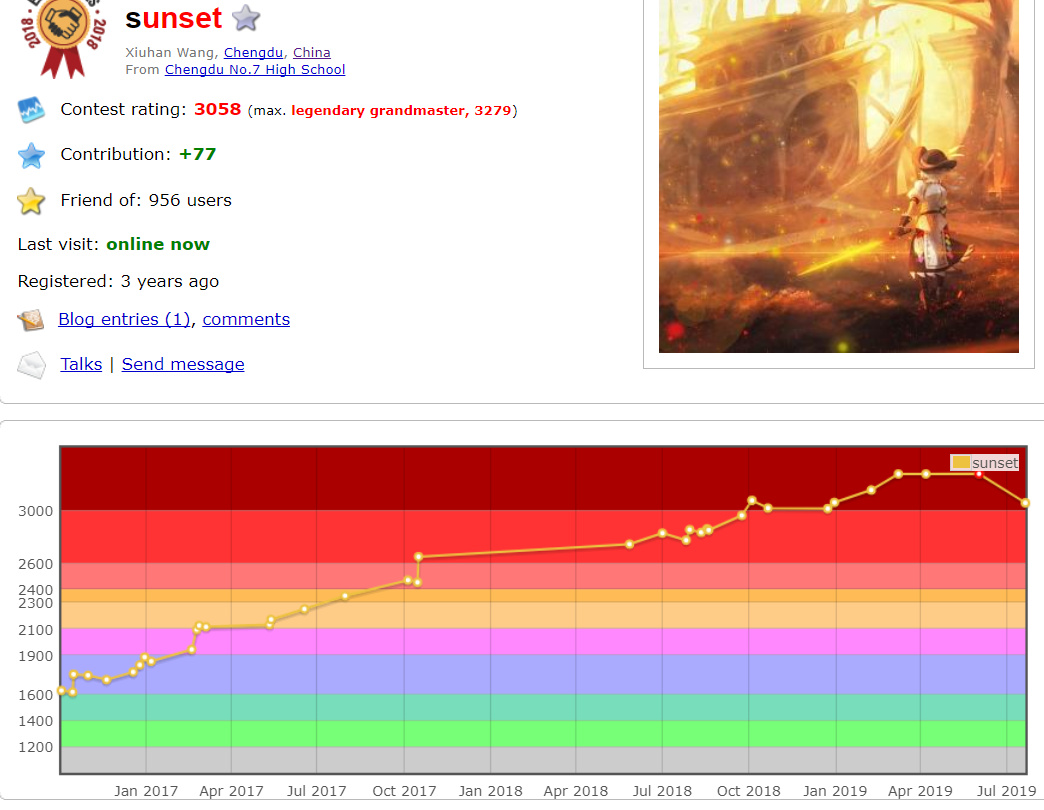Screen dimensions: 1044x810
Task: Click the yellow Friend of star icon
Action: (31, 201)
